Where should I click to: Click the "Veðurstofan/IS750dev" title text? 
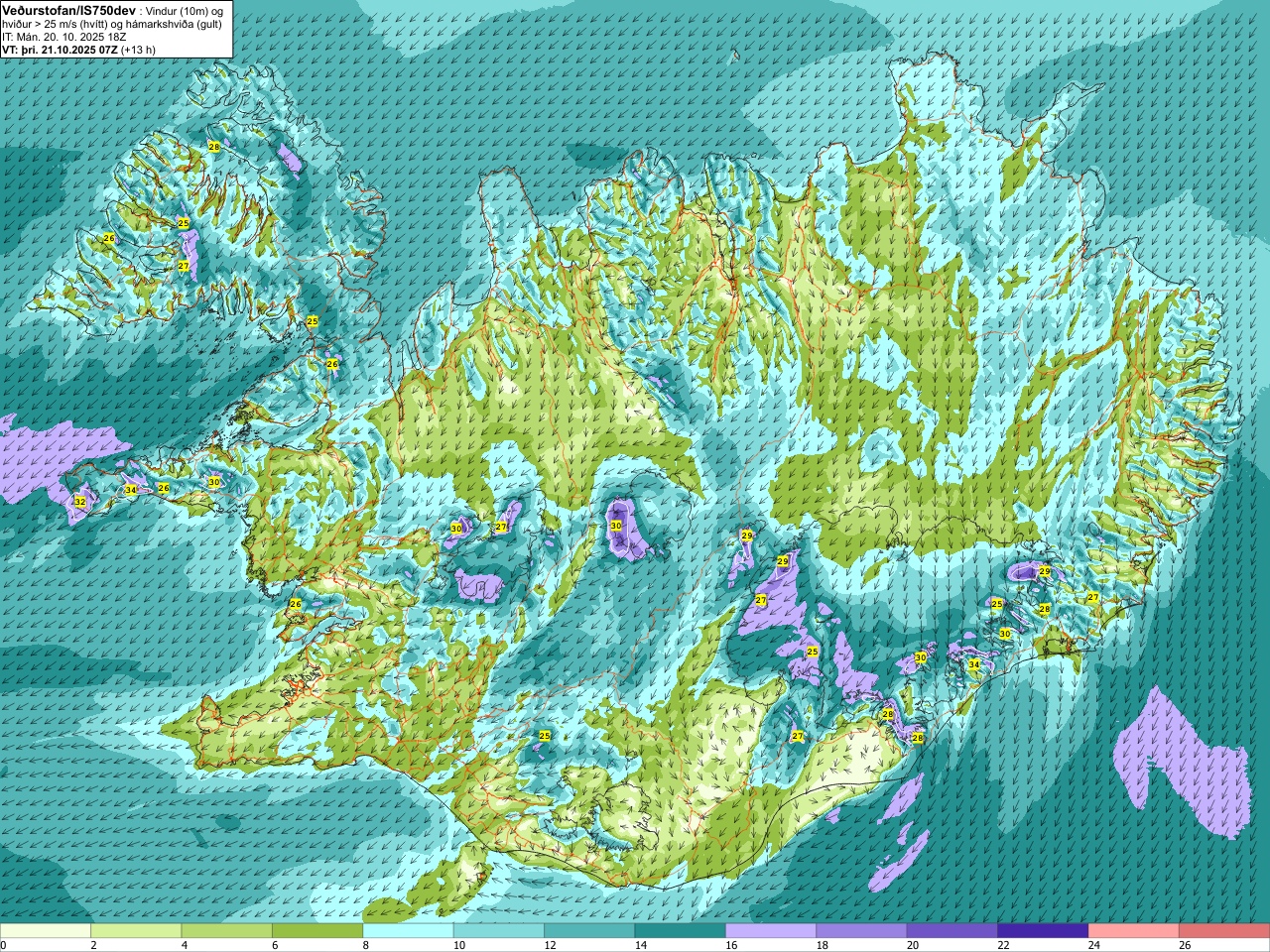tap(69, 9)
